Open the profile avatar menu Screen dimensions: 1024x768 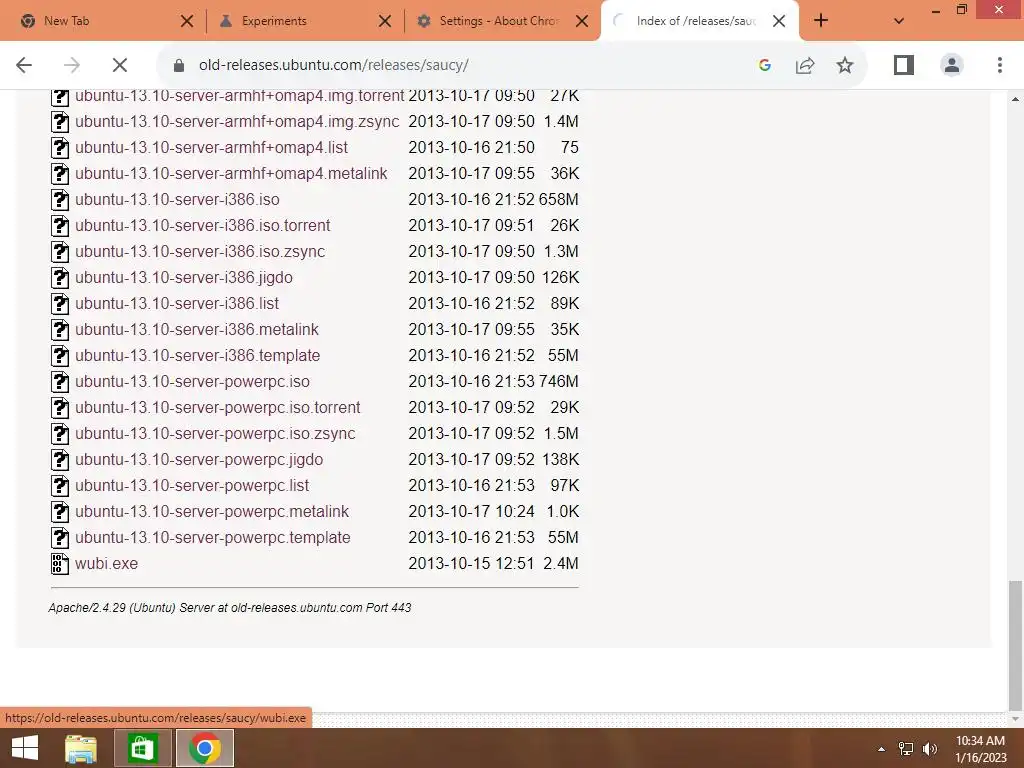(952, 65)
